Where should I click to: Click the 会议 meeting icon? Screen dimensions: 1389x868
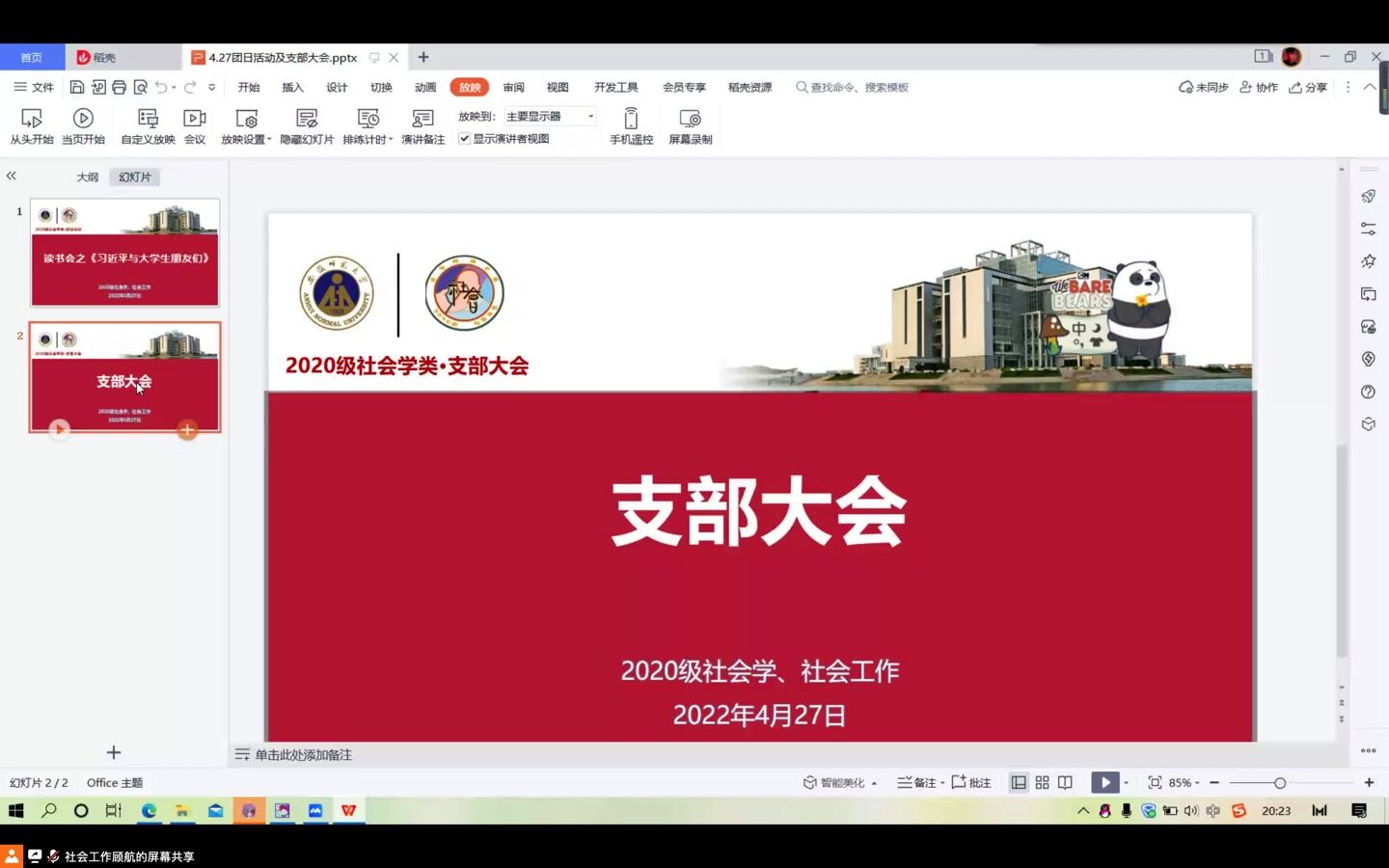tap(195, 119)
